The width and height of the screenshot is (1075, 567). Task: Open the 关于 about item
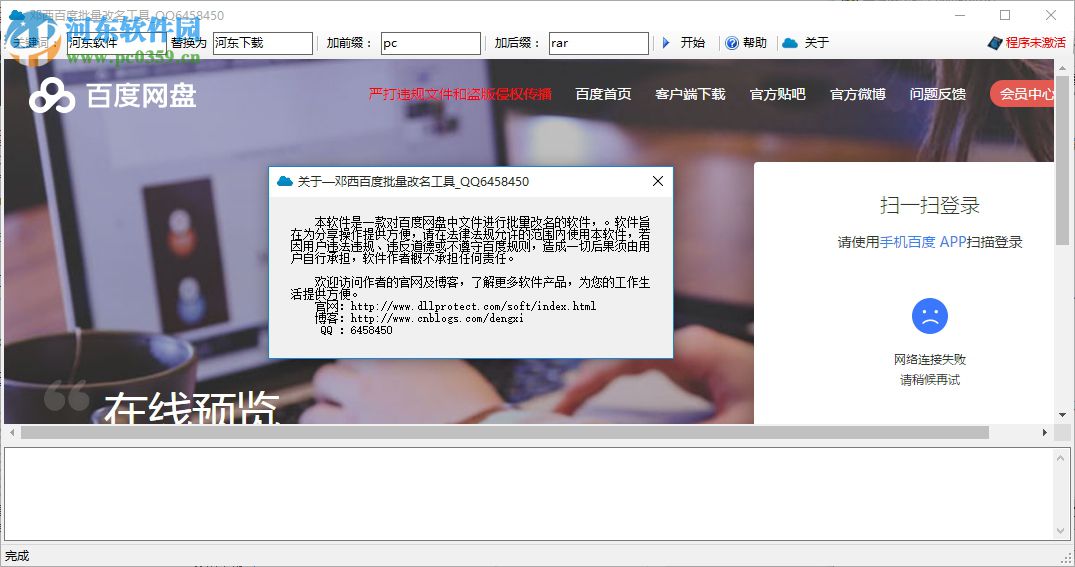click(817, 43)
